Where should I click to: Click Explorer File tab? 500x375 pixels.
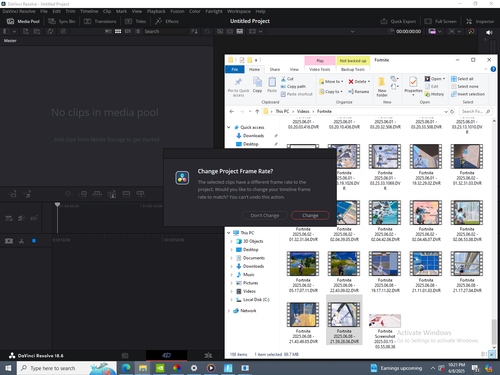(x=235, y=69)
